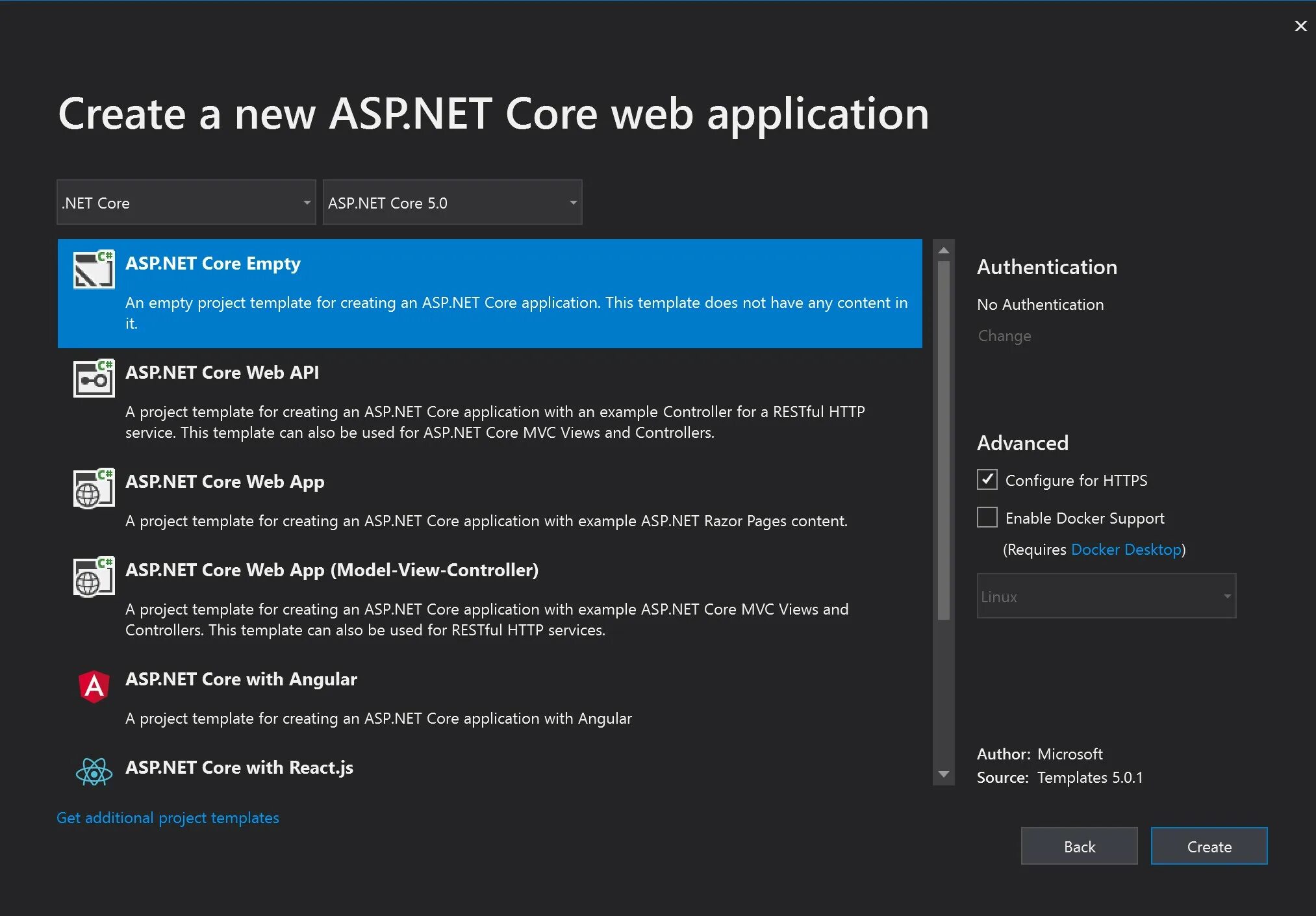Close the dialog with the X icon
The image size is (1316, 916).
pos(1300,26)
